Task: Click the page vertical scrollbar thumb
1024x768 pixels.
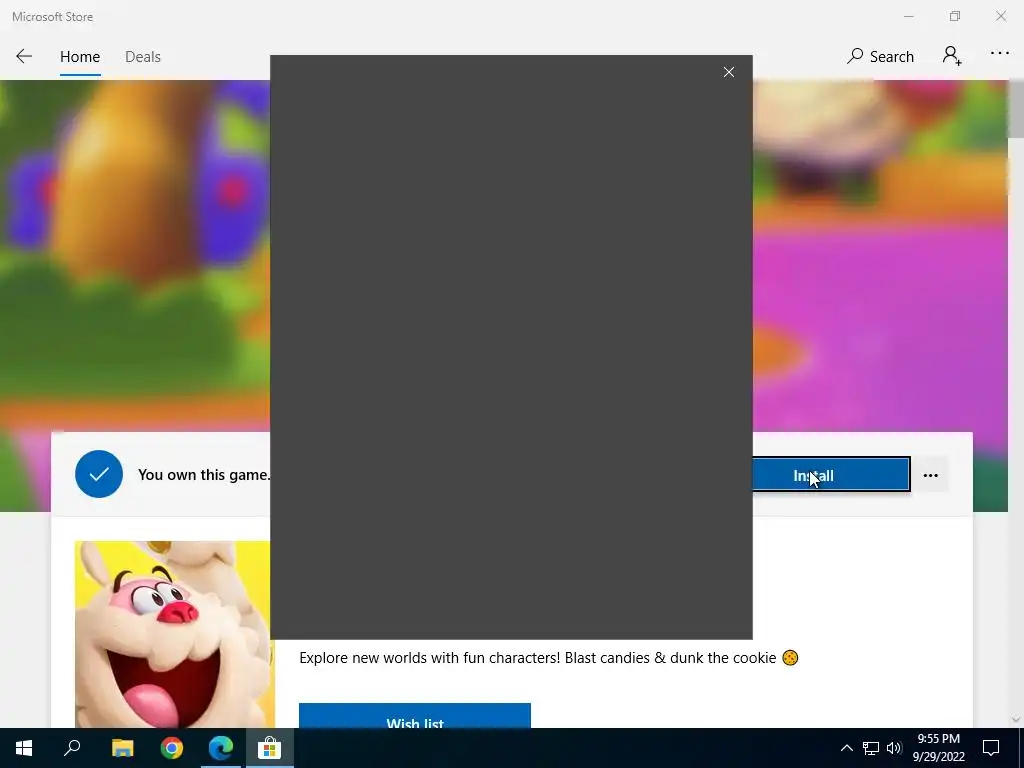Action: coord(1016,110)
